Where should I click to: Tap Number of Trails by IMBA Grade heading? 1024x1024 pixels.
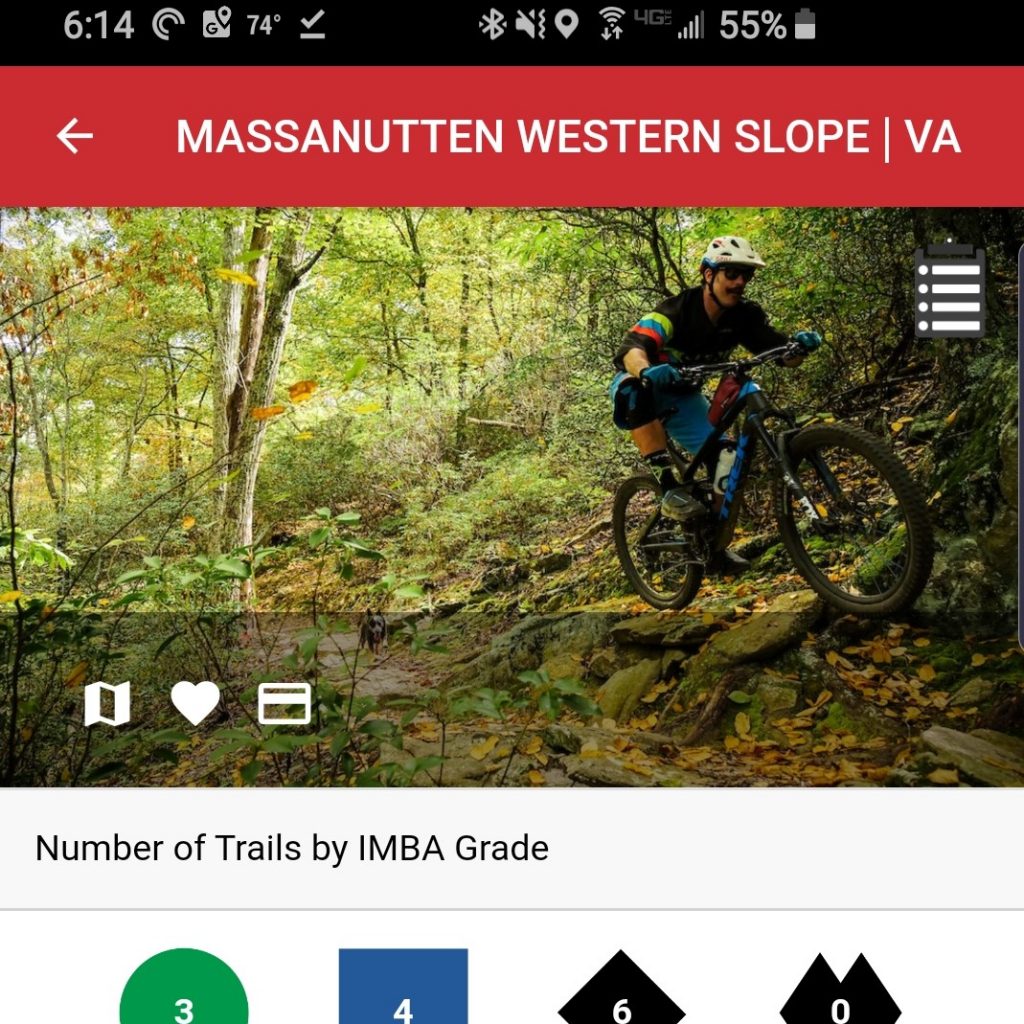pos(292,848)
